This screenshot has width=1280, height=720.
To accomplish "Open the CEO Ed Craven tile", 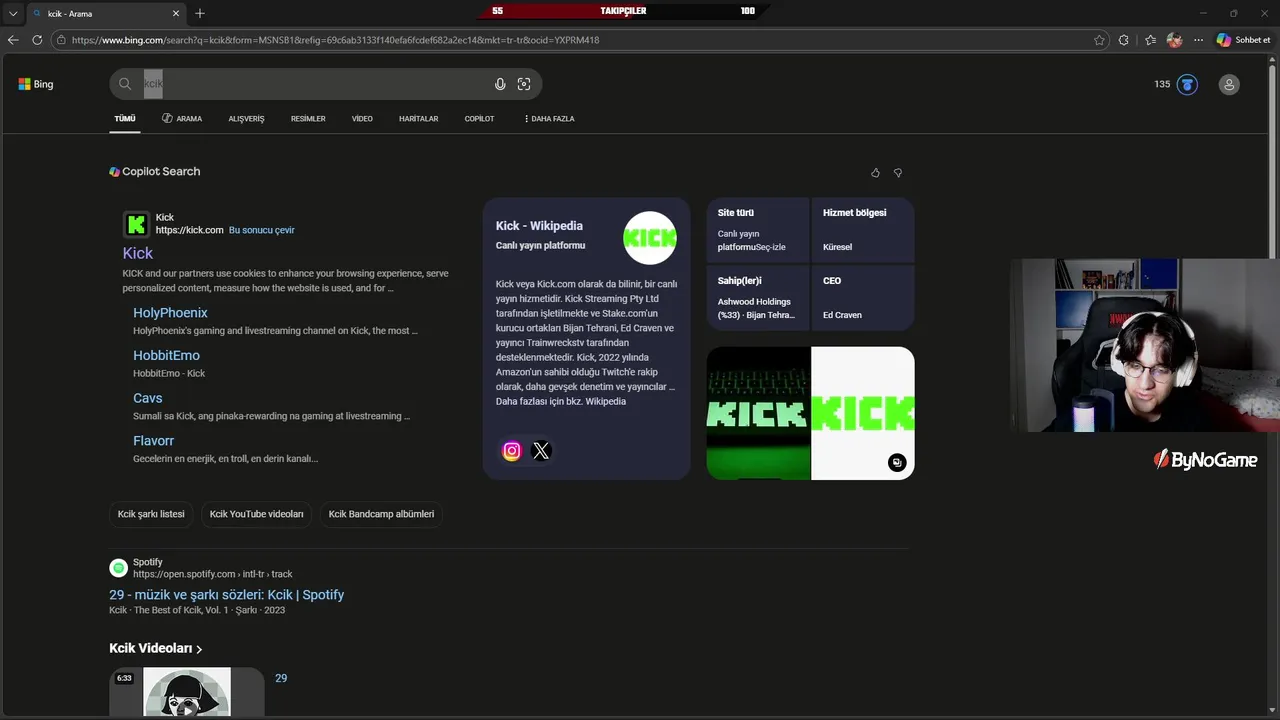I will 863,298.
